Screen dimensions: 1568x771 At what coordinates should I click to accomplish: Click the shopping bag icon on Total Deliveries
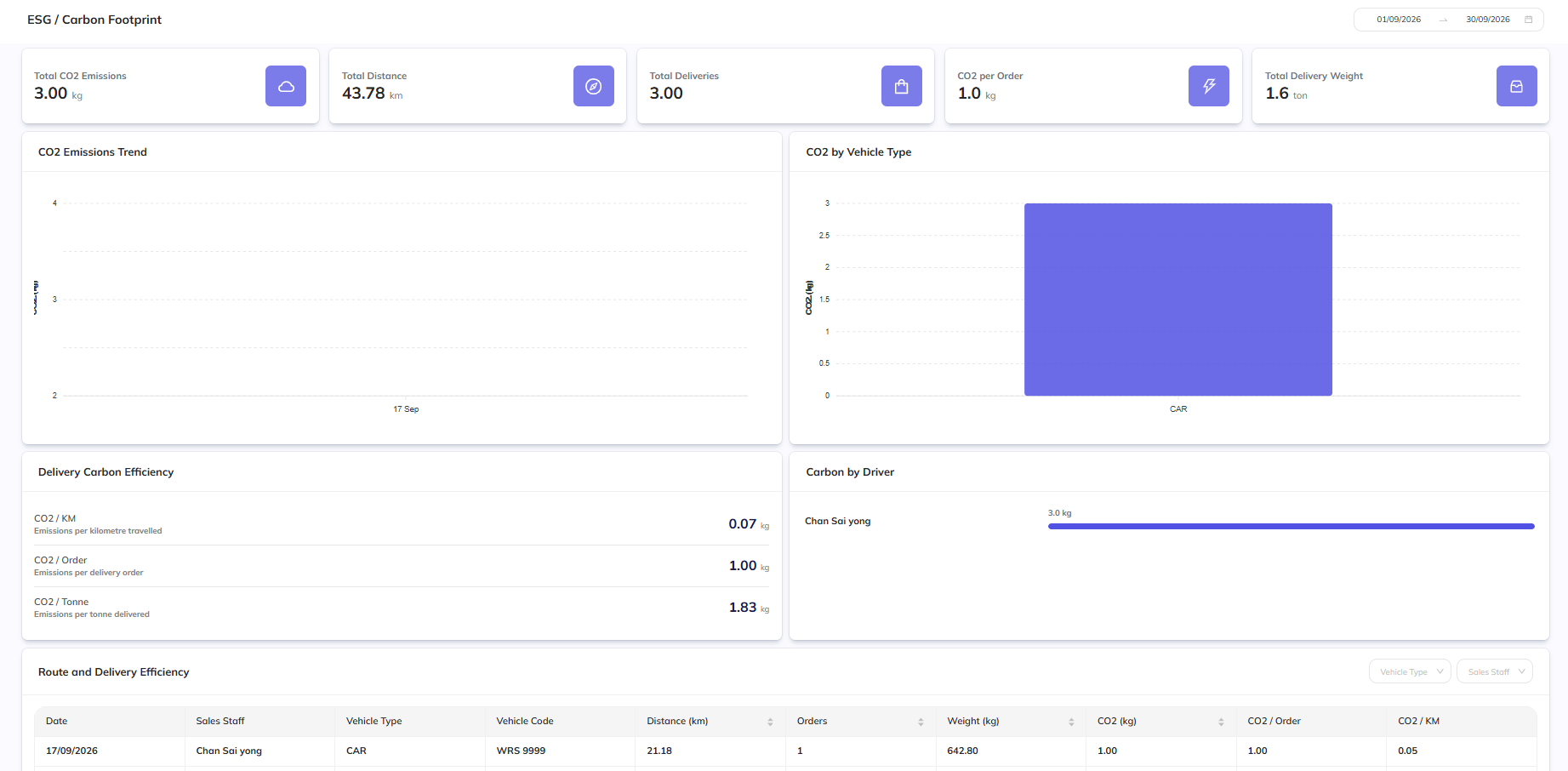[902, 86]
